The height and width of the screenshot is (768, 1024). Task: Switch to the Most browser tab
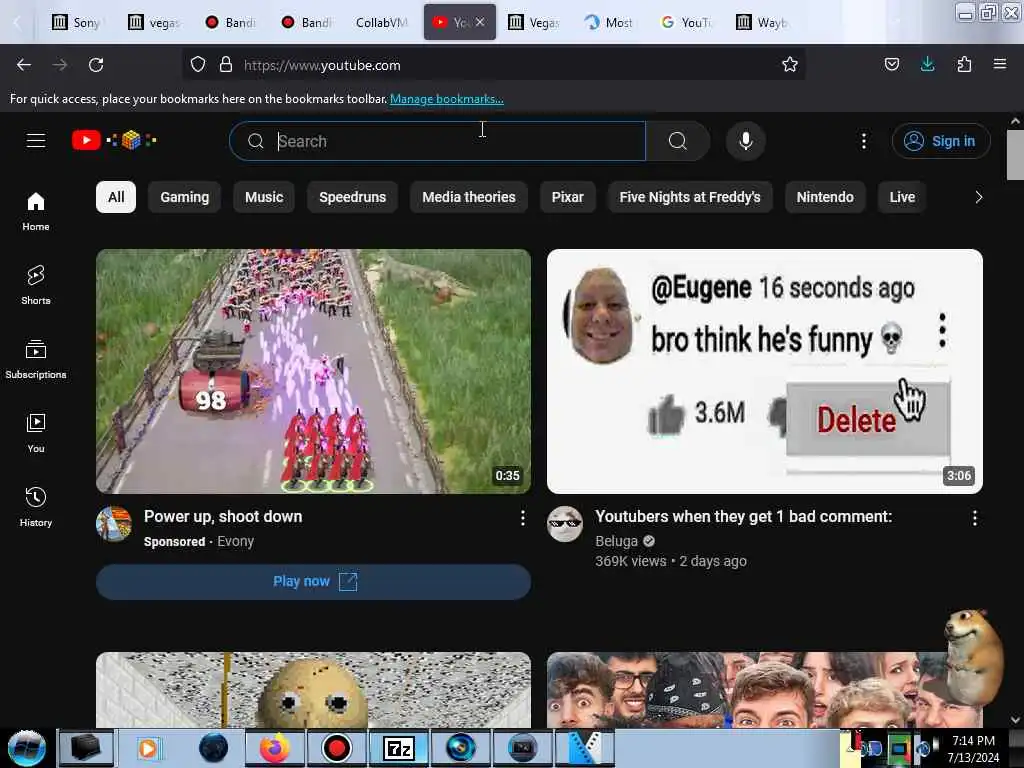(610, 22)
